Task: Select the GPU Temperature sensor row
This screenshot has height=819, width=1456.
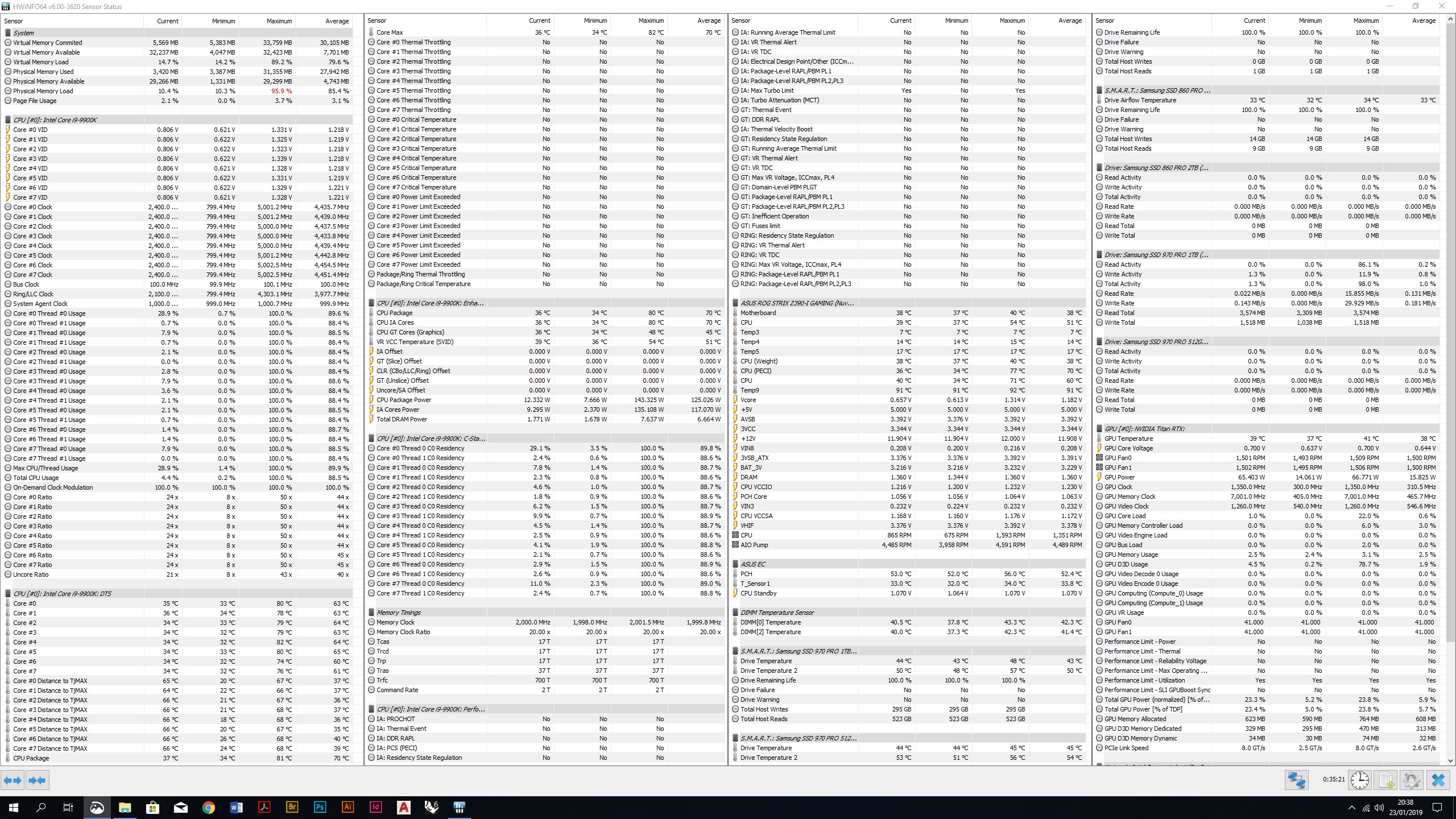Action: pos(1128,439)
